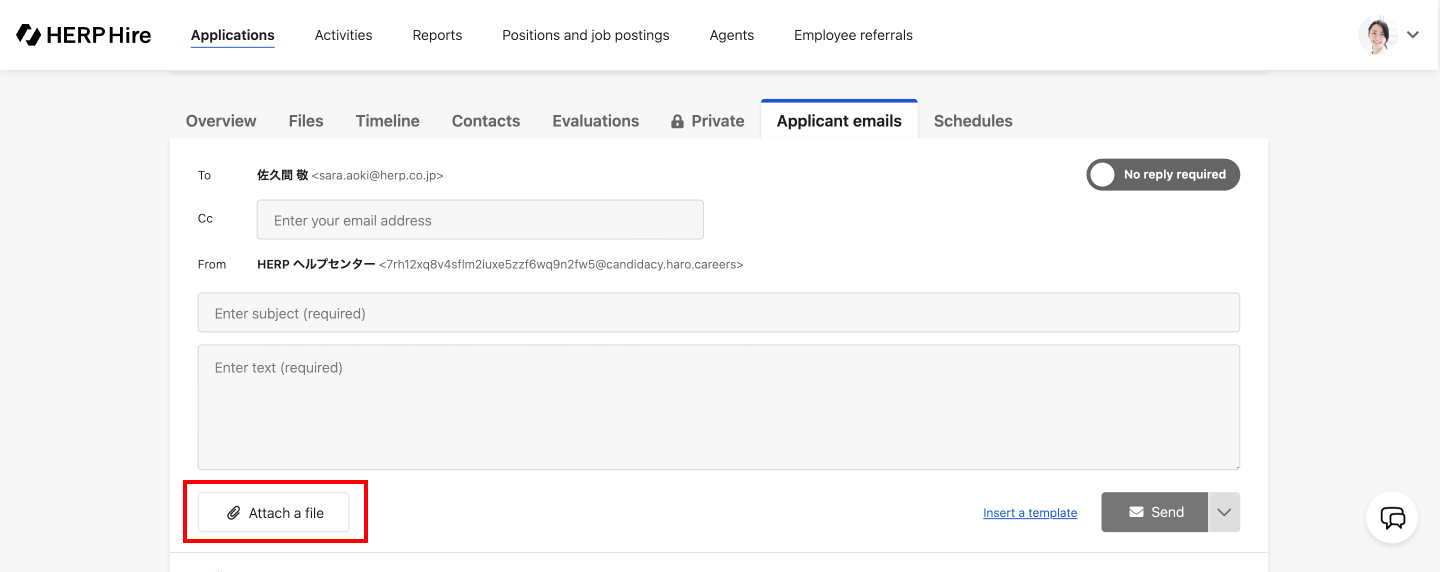The height and width of the screenshot is (572, 1440).
Task: Open the Activities menu
Action: [343, 35]
